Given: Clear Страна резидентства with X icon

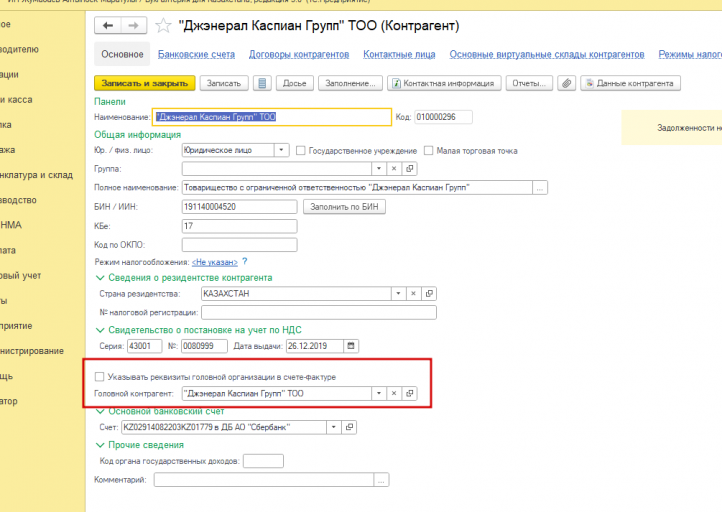Looking at the screenshot, I should coord(413,293).
